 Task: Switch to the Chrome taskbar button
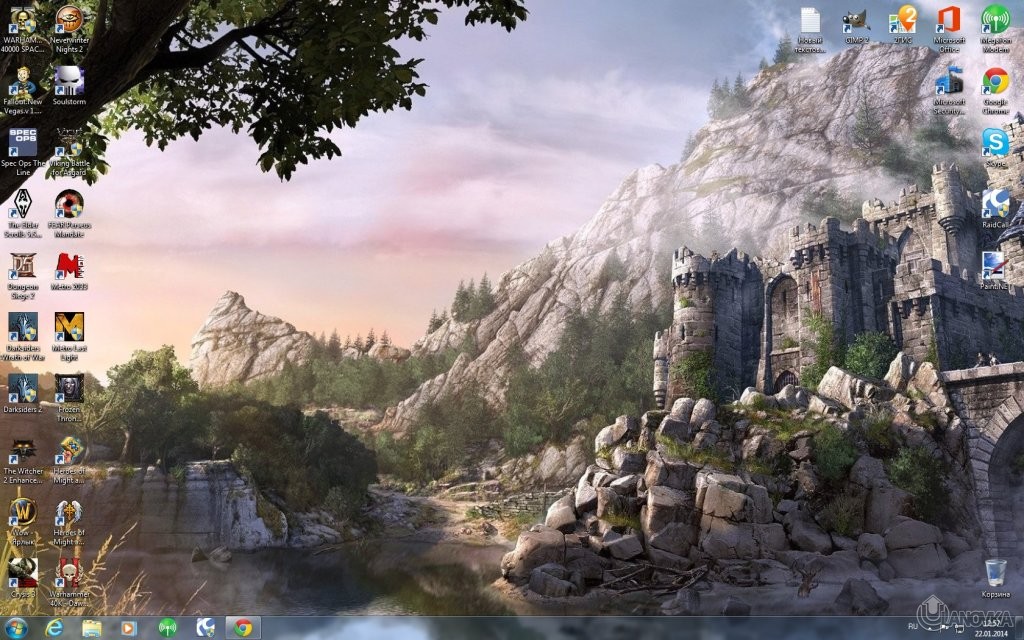(x=243, y=628)
